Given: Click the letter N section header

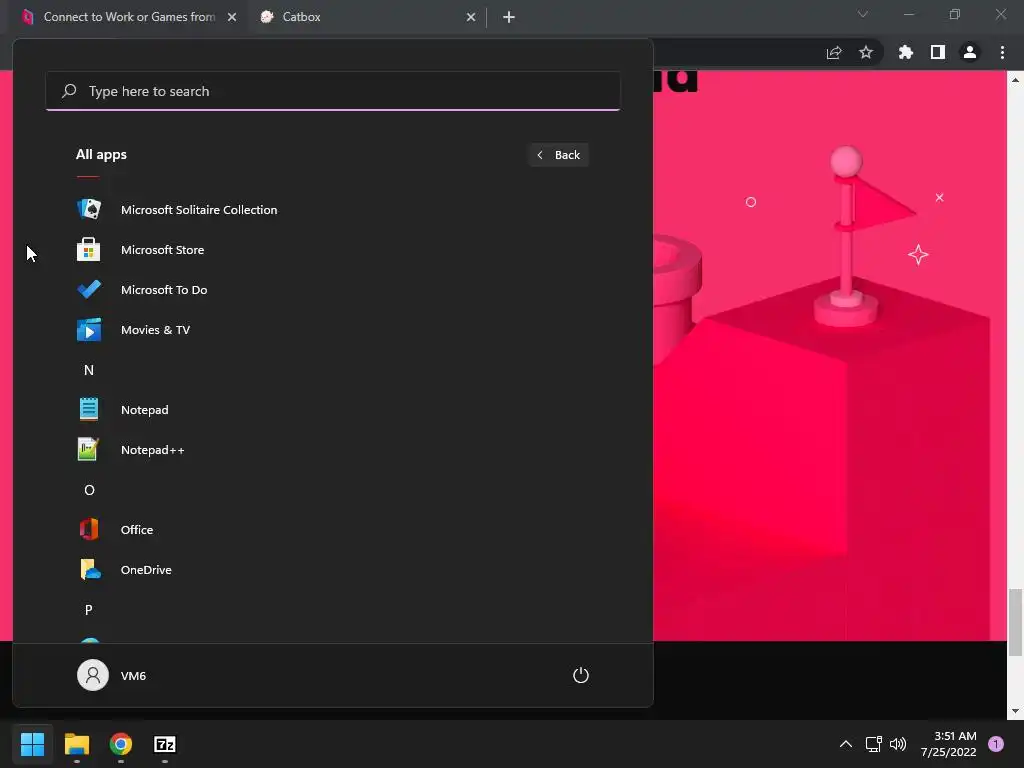Looking at the screenshot, I should (89, 370).
